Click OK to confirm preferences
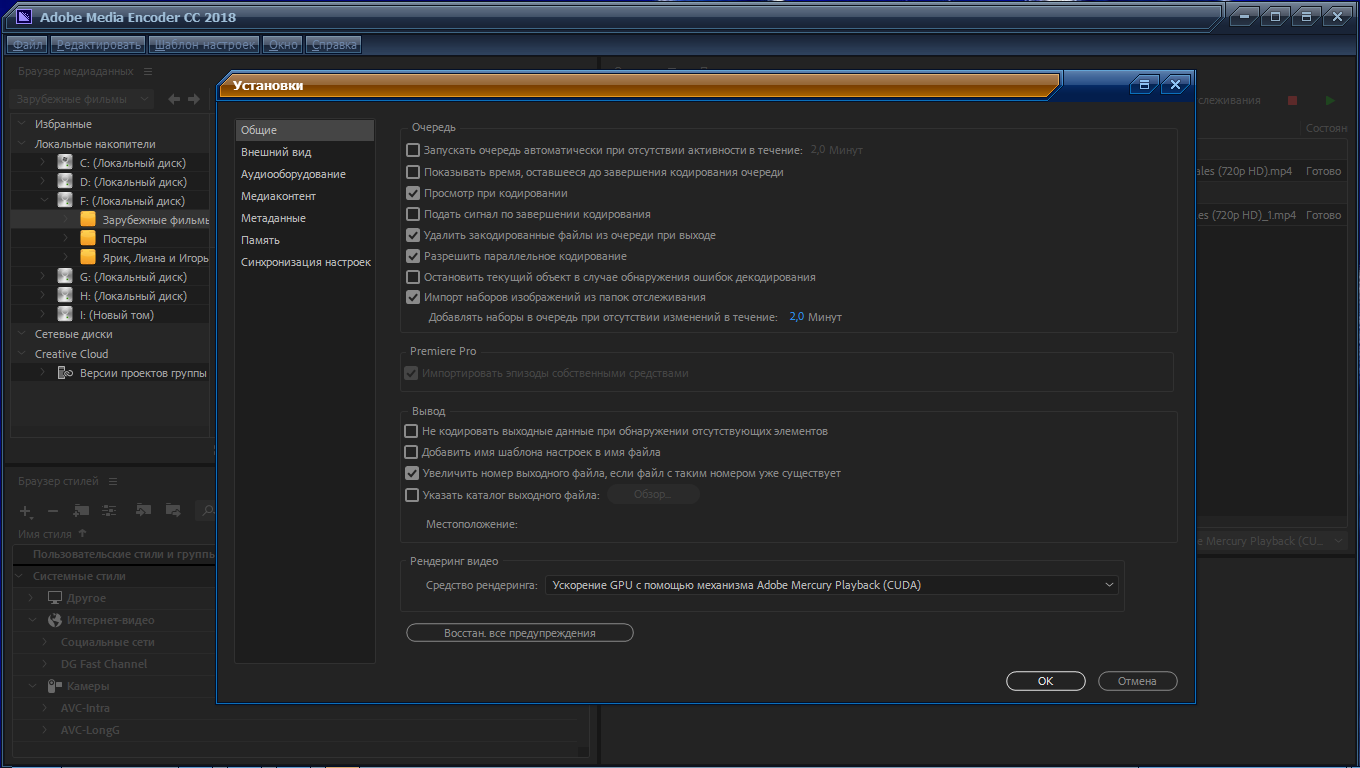 1046,681
